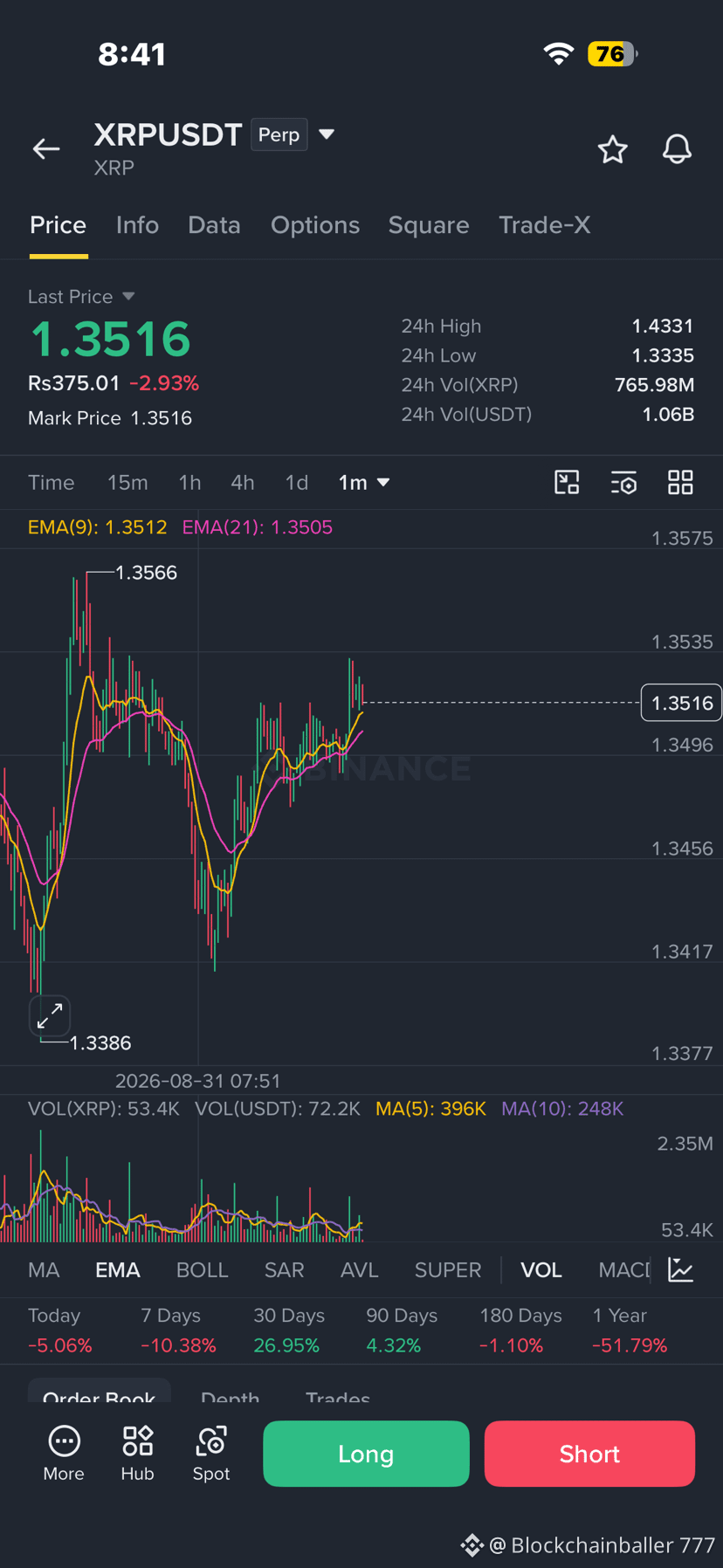
Task: Tap the 24h High value 1.4331
Action: tap(663, 326)
